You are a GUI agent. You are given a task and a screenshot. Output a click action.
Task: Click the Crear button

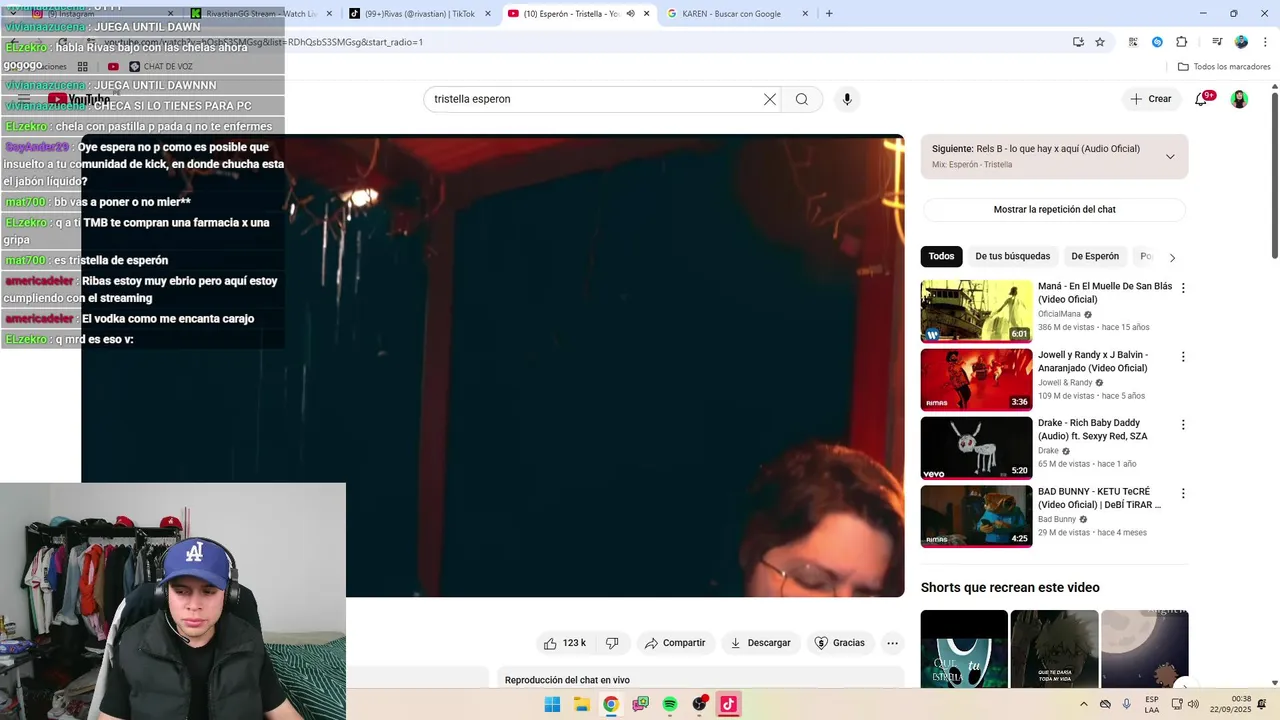click(x=1151, y=99)
